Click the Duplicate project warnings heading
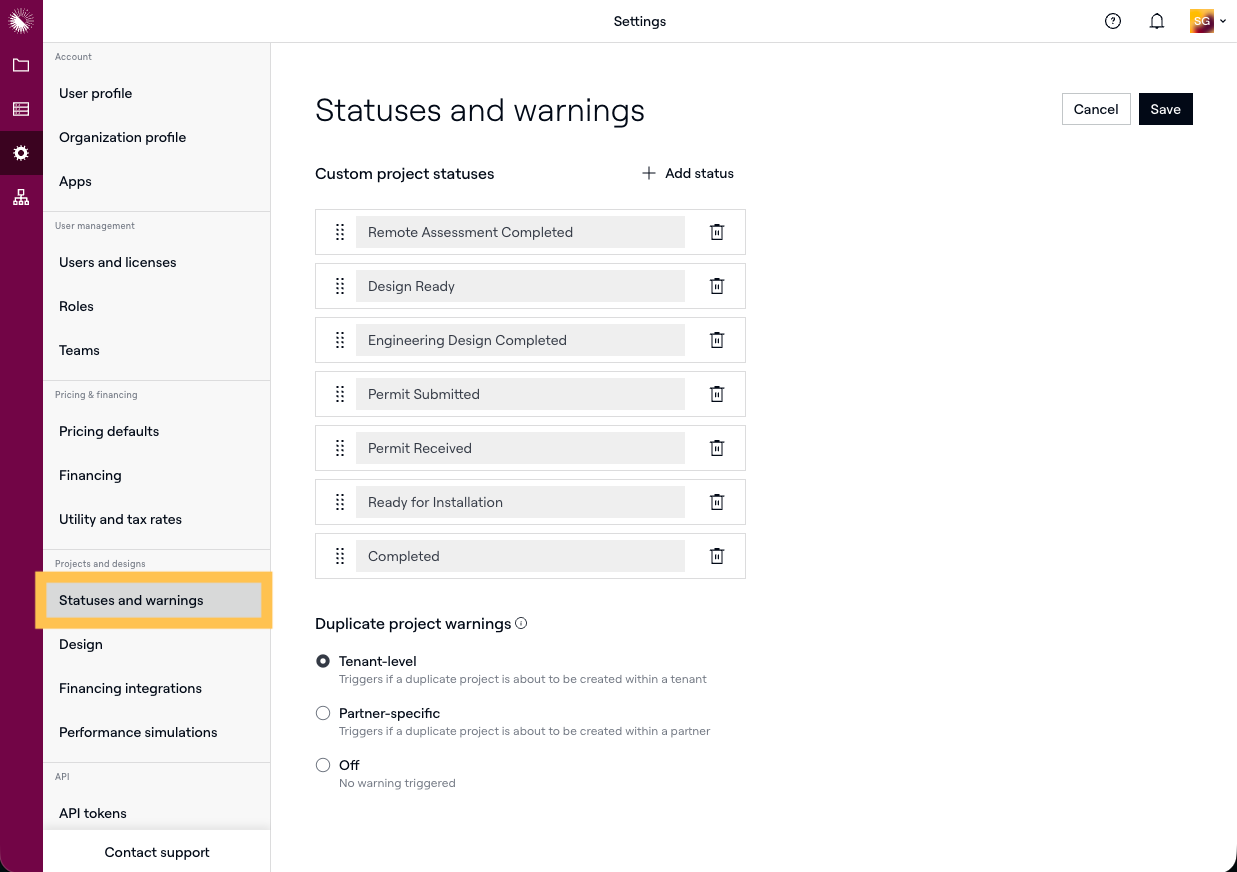The width and height of the screenshot is (1237, 872). [x=413, y=623]
